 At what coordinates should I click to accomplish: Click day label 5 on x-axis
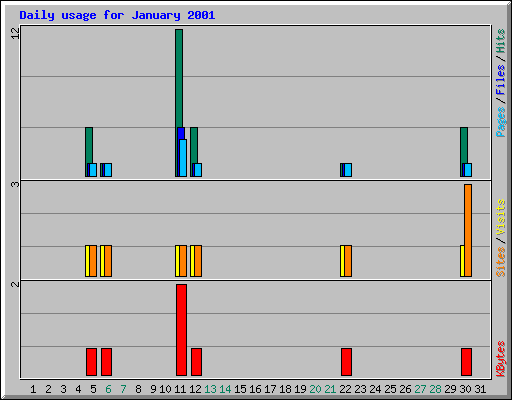[93, 389]
